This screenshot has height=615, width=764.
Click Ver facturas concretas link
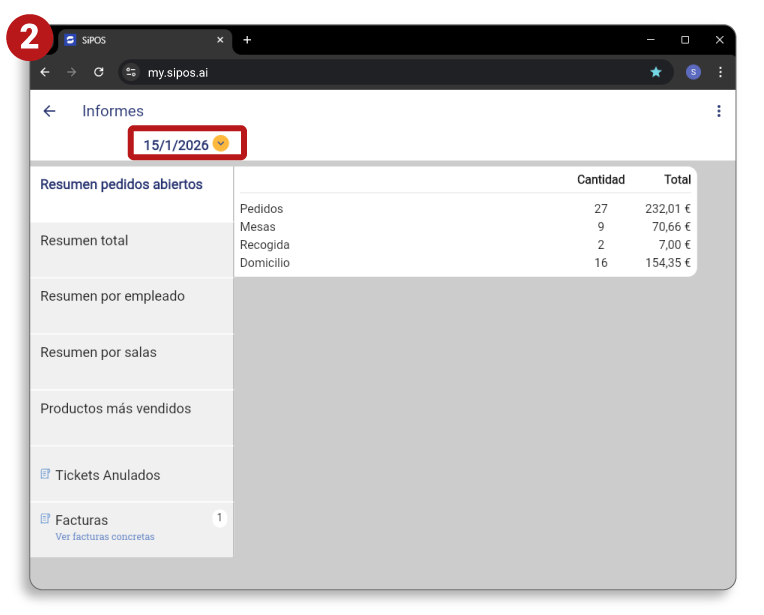point(105,537)
